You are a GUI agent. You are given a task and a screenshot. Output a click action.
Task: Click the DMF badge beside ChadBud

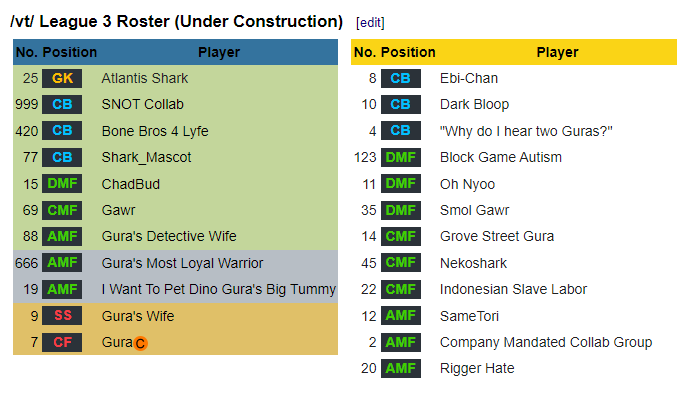click(62, 184)
